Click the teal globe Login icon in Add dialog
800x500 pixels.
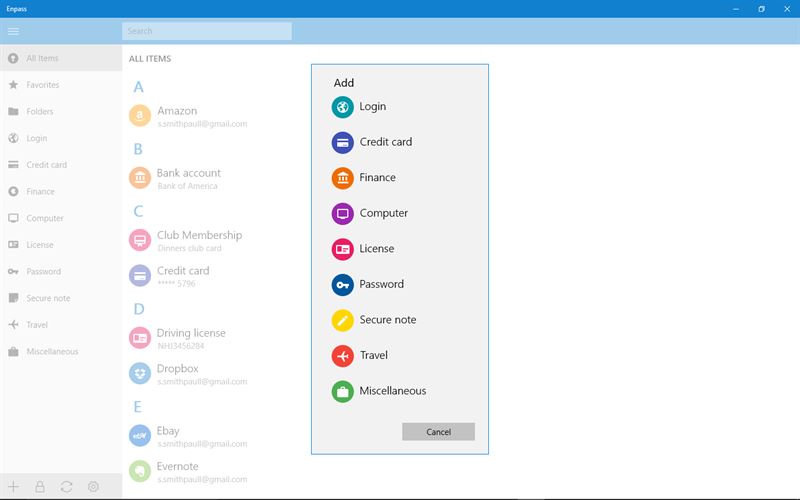pos(342,107)
